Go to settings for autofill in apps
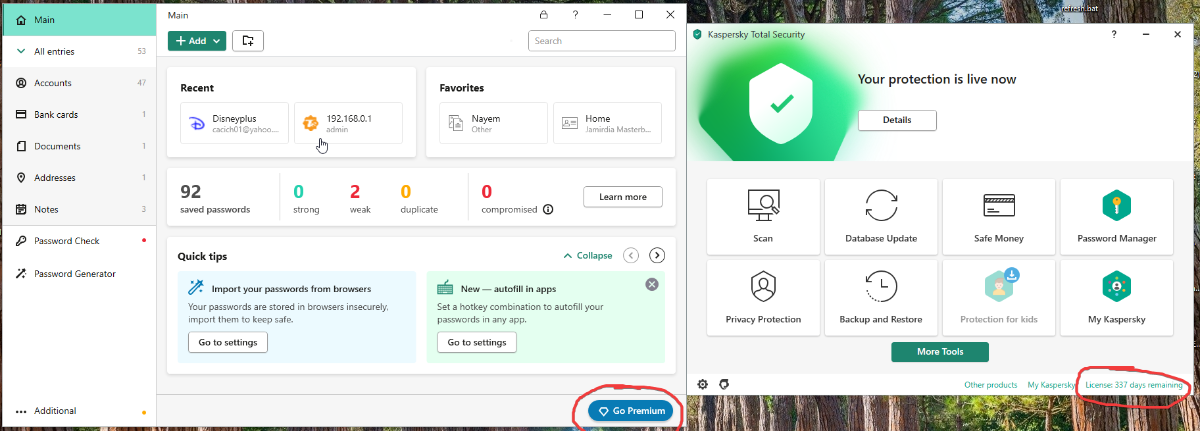Viewport: 1200px width, 431px height. (477, 343)
